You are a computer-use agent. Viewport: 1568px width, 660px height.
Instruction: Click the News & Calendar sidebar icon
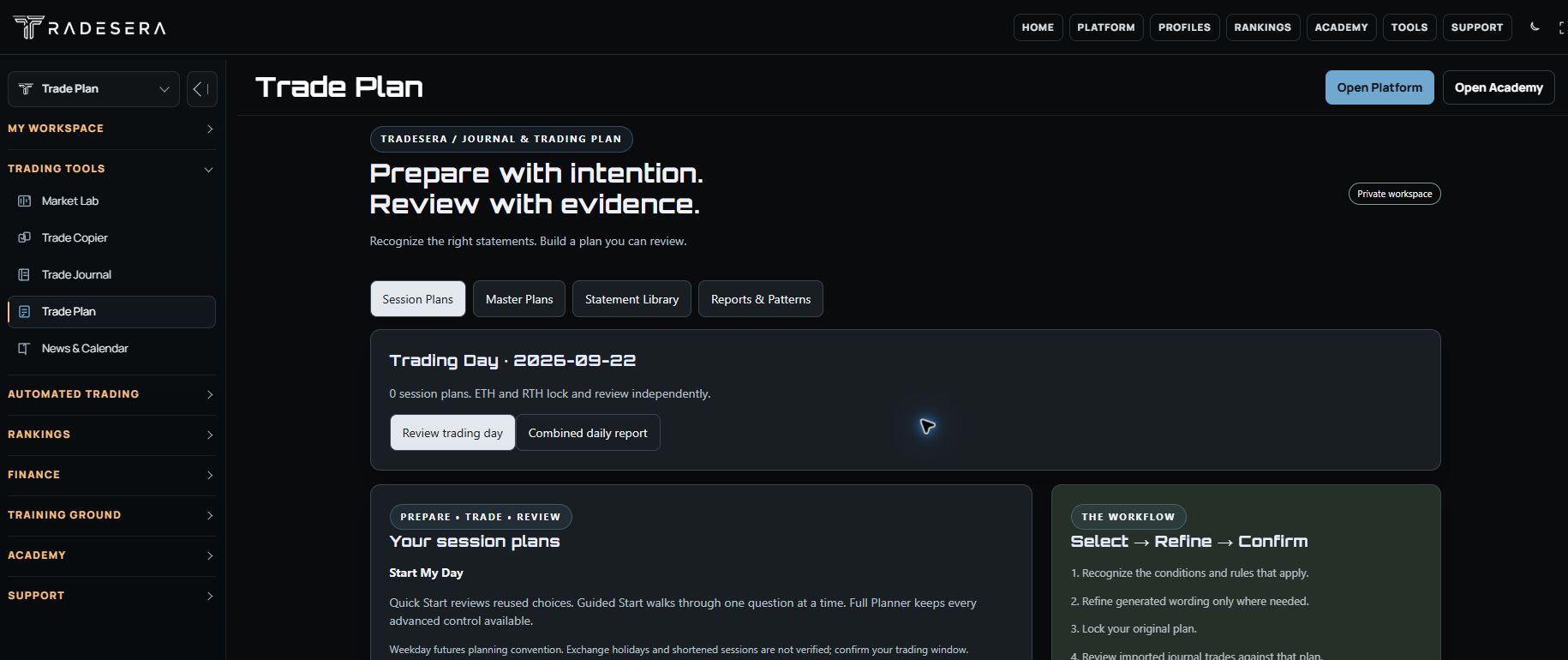[x=24, y=349]
